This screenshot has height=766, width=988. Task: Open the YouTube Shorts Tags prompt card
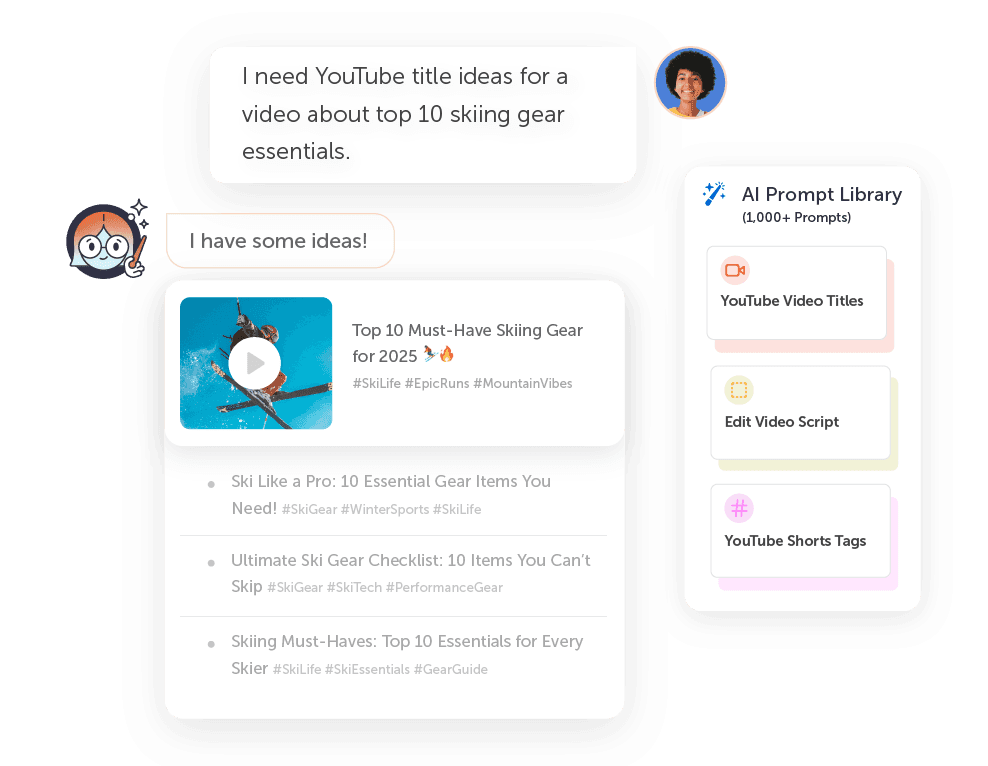pyautogui.click(x=800, y=530)
